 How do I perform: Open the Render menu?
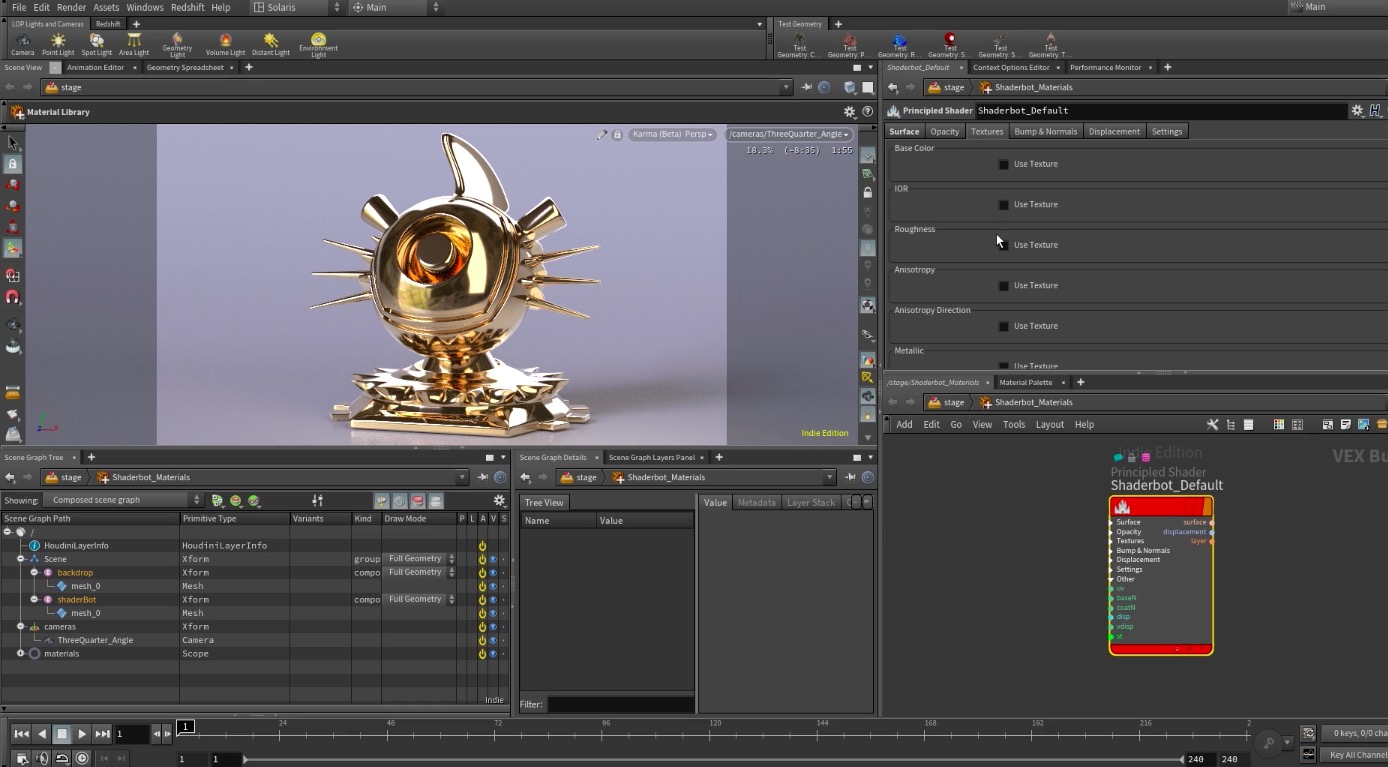[71, 7]
